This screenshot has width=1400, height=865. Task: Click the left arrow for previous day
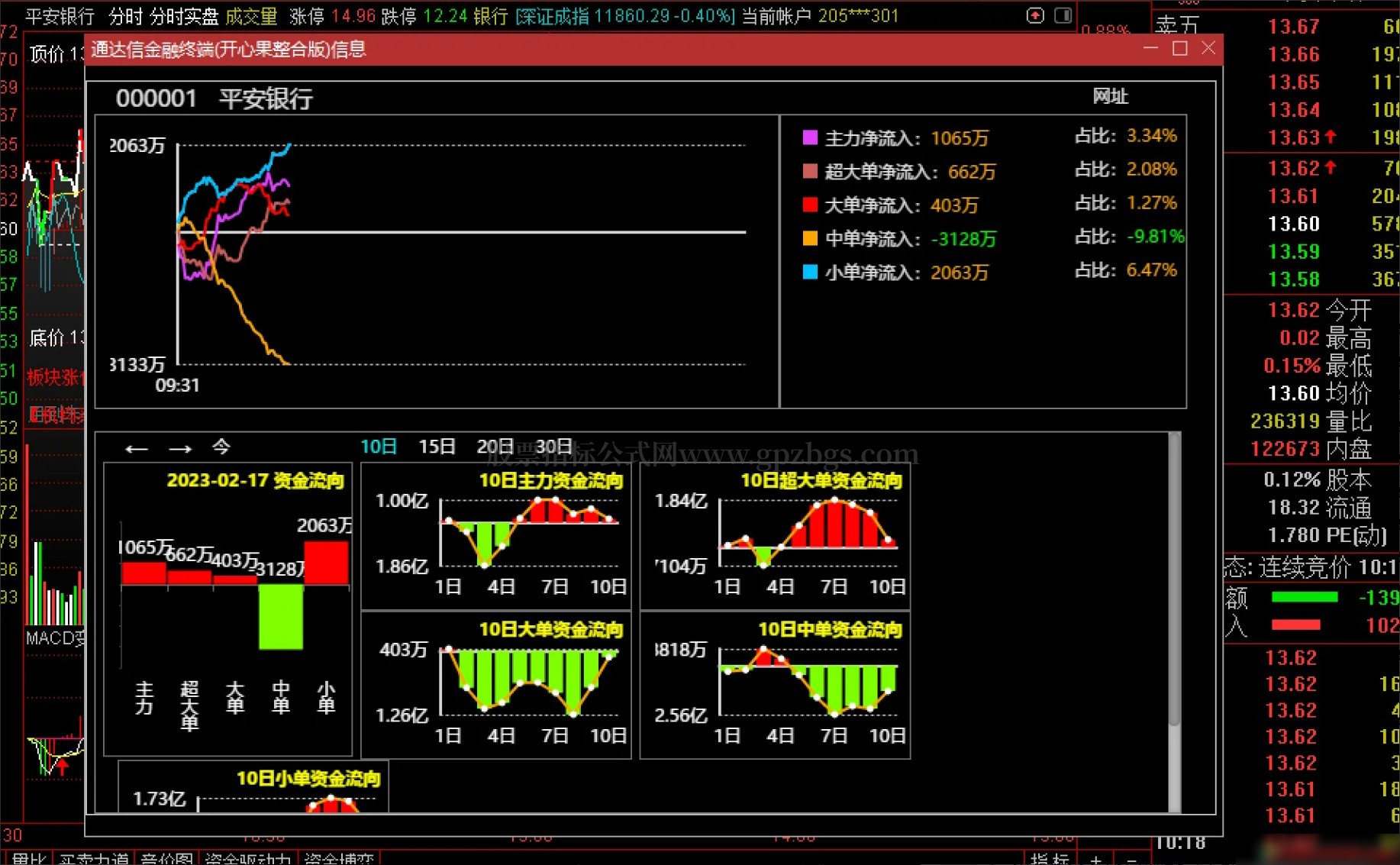[x=137, y=449]
